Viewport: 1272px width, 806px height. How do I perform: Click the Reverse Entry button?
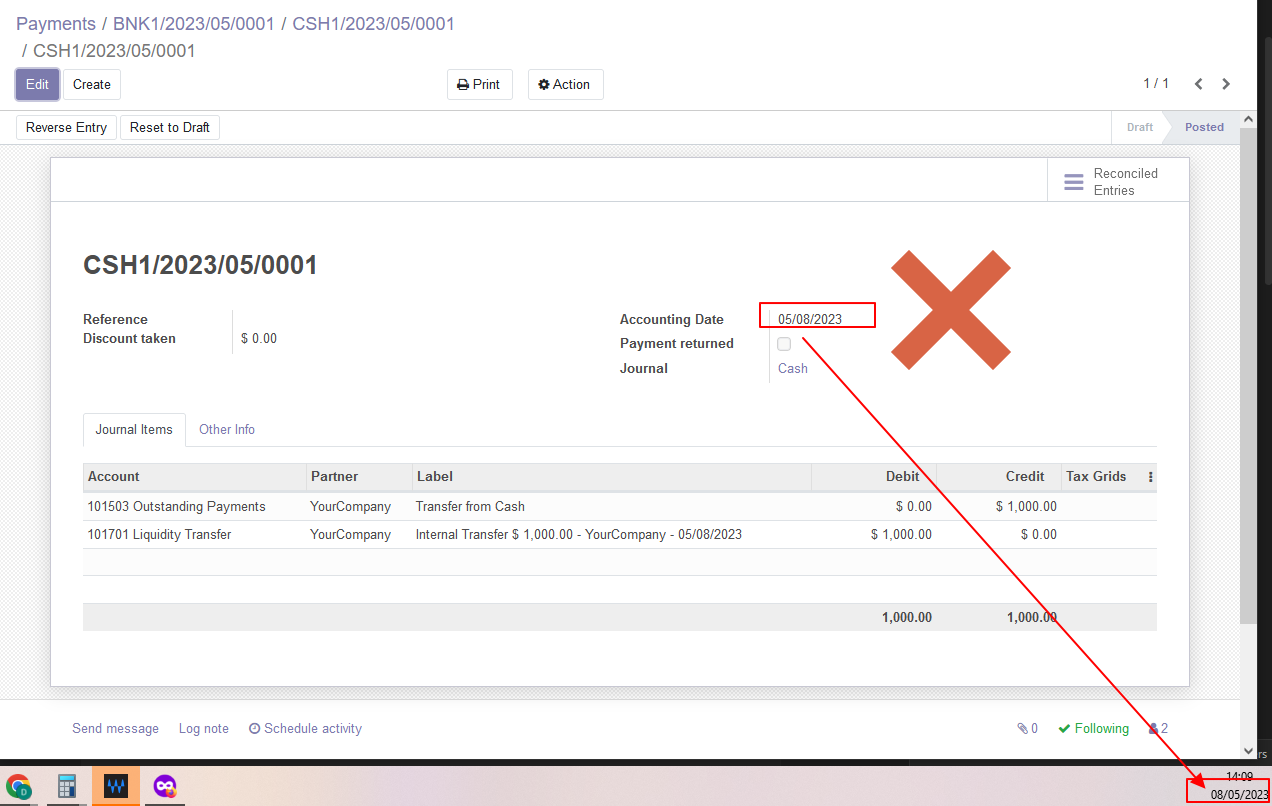(x=66, y=127)
